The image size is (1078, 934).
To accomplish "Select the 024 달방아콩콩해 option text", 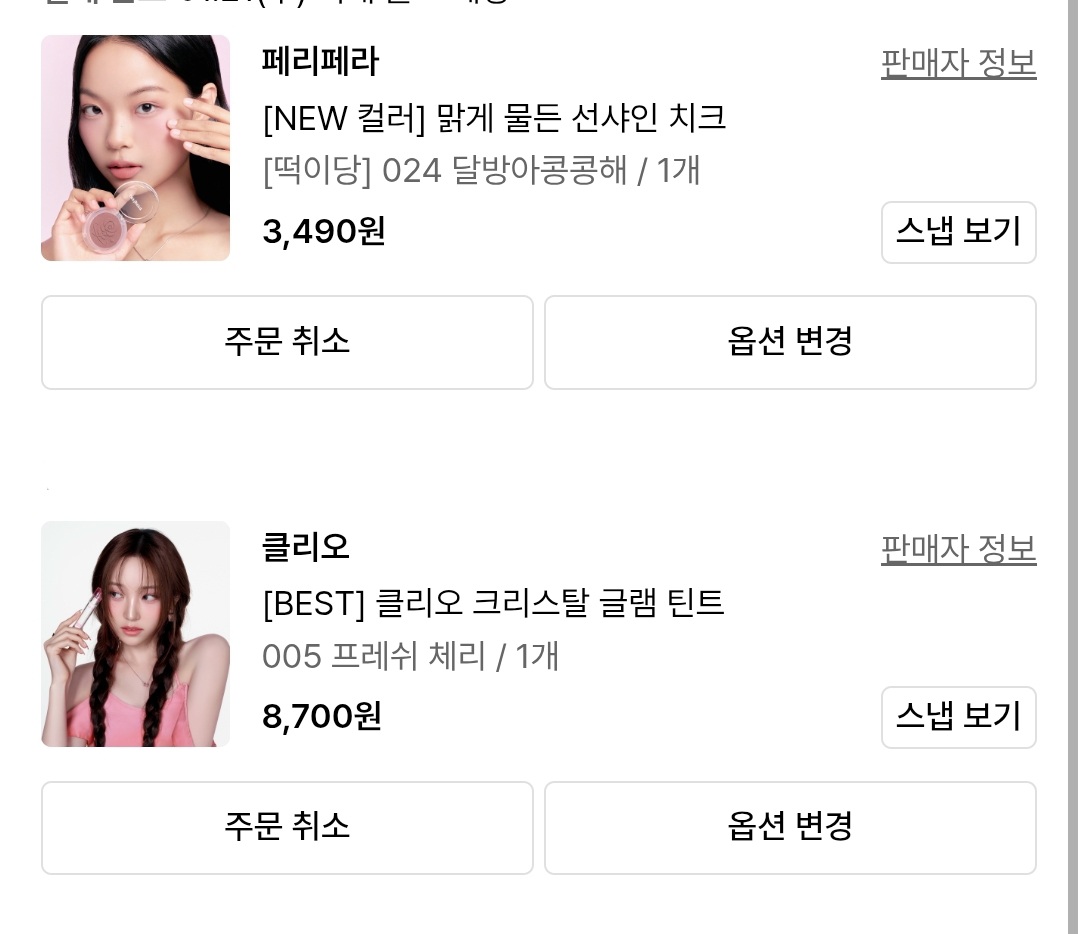I will [x=481, y=171].
